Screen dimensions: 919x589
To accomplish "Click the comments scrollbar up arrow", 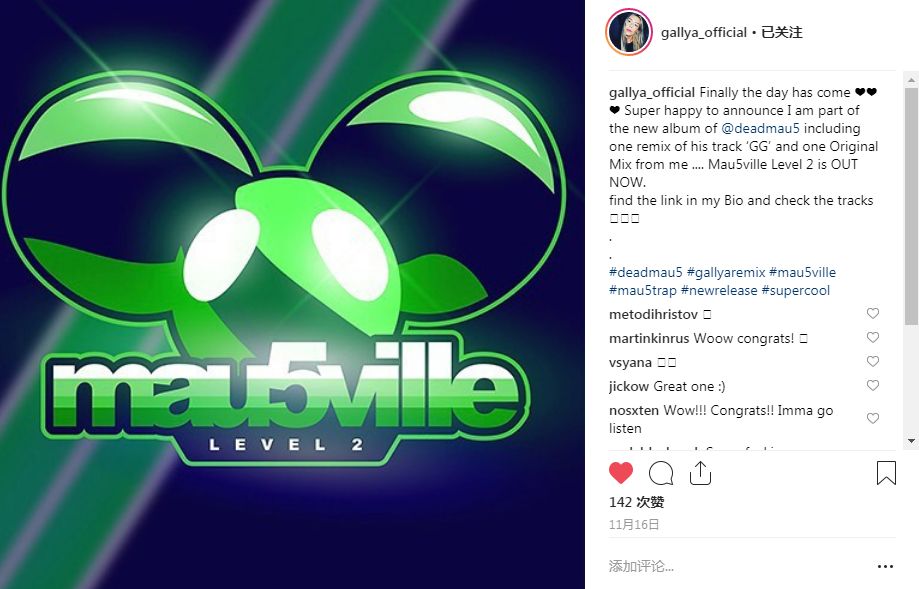I will pos(911,79).
